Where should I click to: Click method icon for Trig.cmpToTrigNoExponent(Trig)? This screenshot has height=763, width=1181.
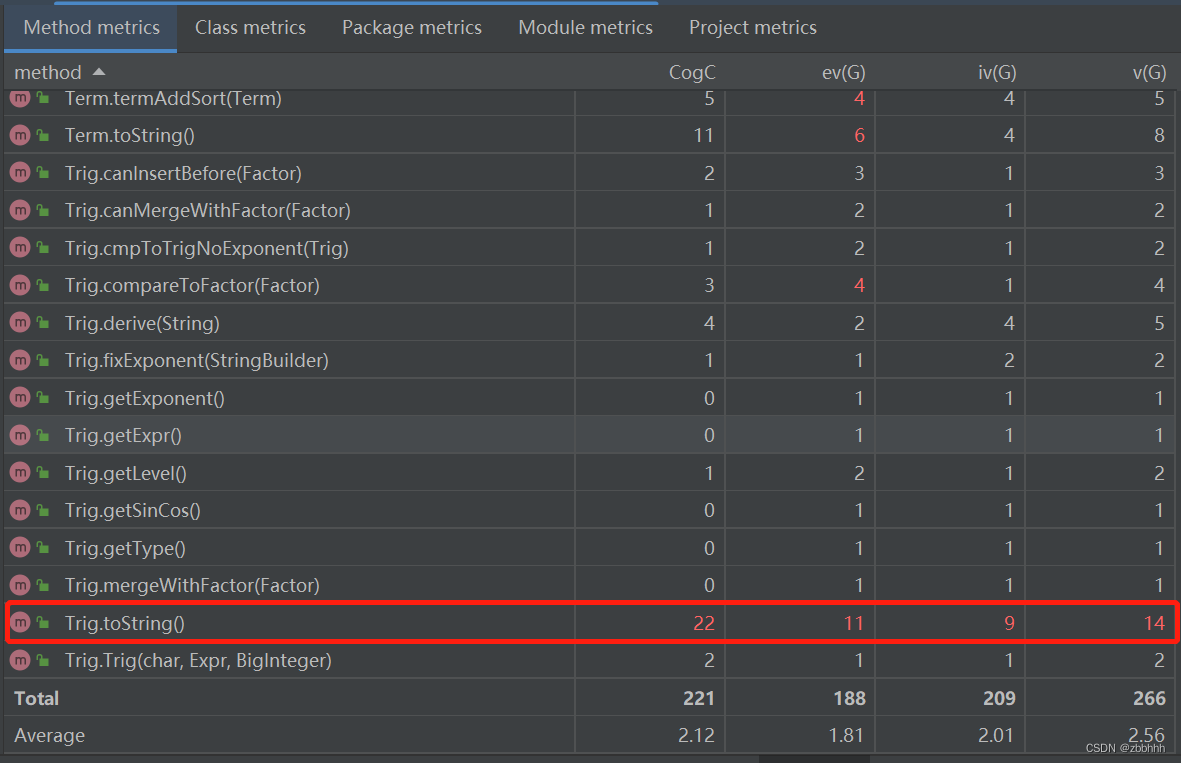point(20,248)
